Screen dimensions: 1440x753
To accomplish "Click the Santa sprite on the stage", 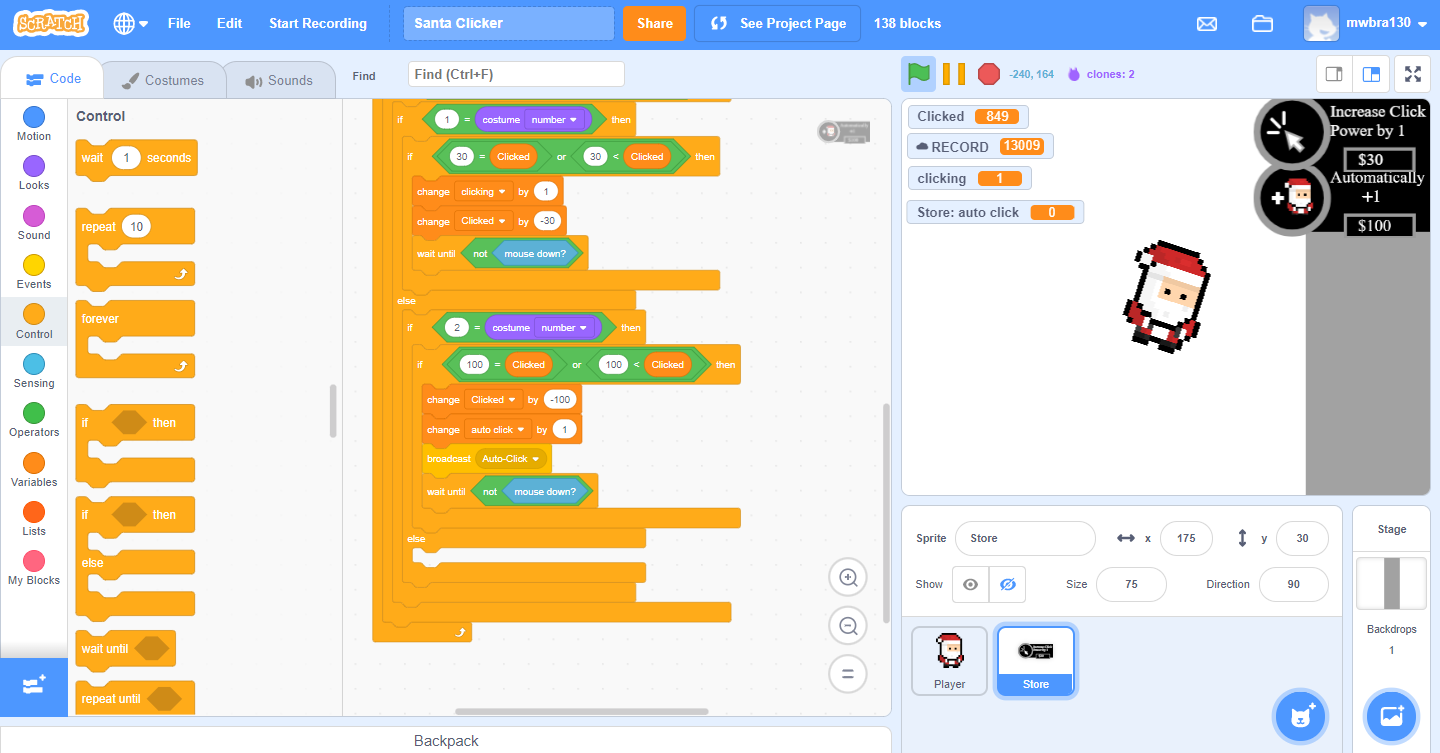I will click(1166, 296).
